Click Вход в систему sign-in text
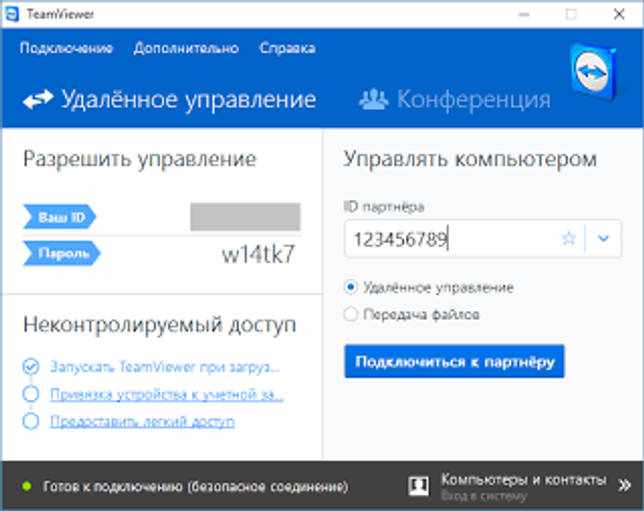The width and height of the screenshot is (644, 511). click(x=484, y=496)
